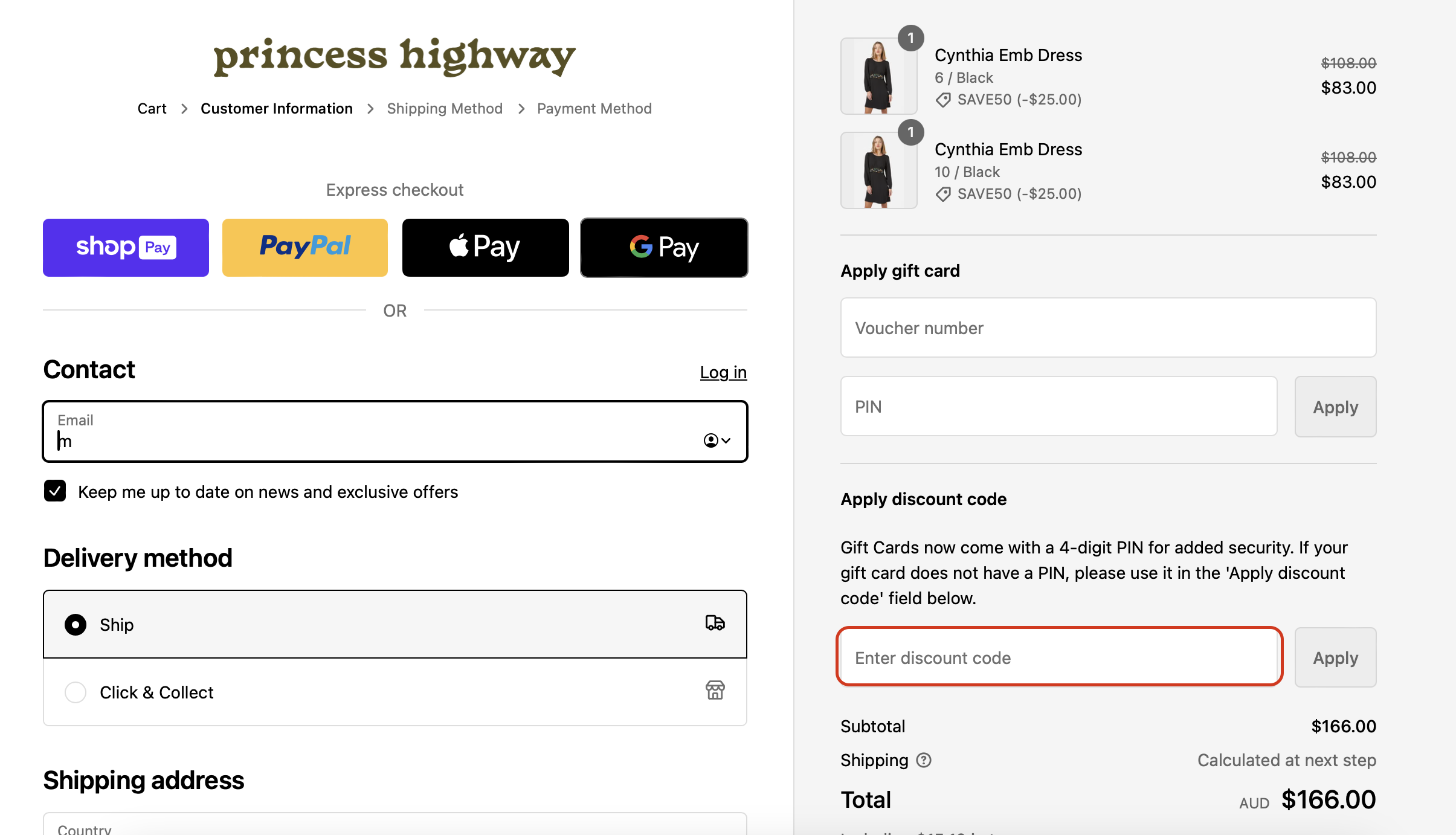1456x835 pixels.
Task: Select the Click & Collect radio button
Action: coord(76,692)
